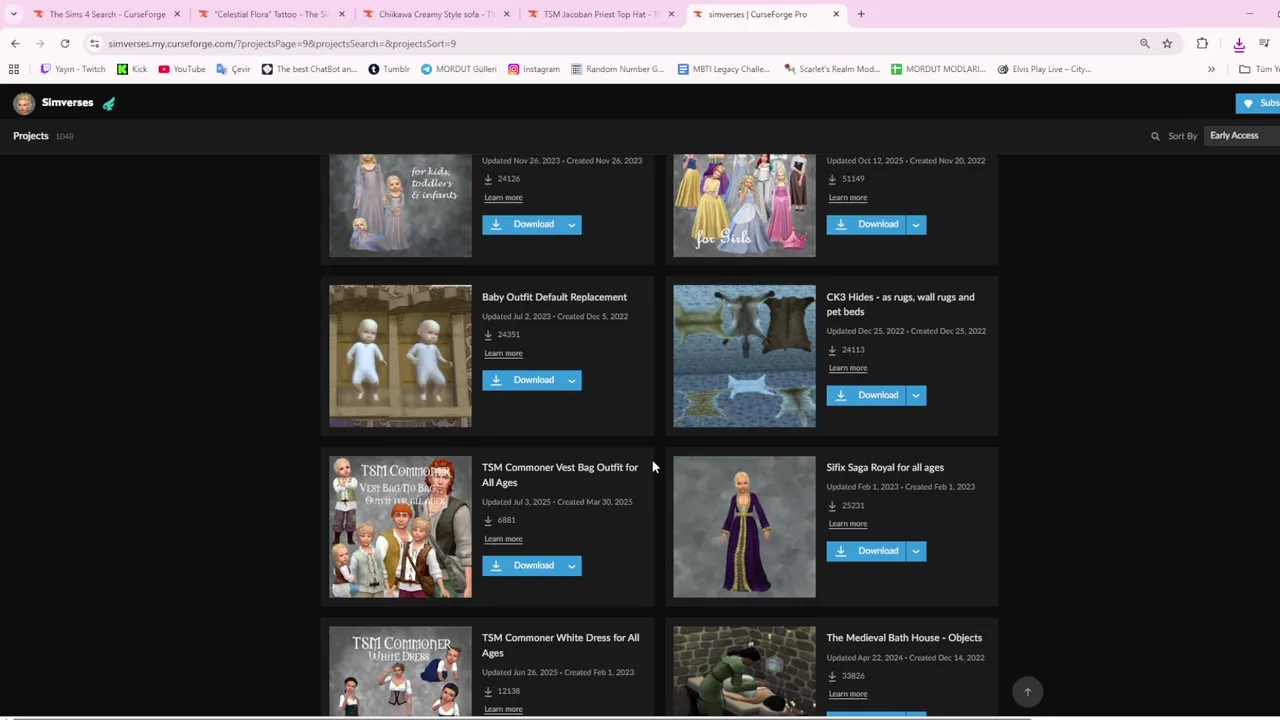Click the Subscribe heart button
The image size is (1280, 720).
click(1259, 103)
